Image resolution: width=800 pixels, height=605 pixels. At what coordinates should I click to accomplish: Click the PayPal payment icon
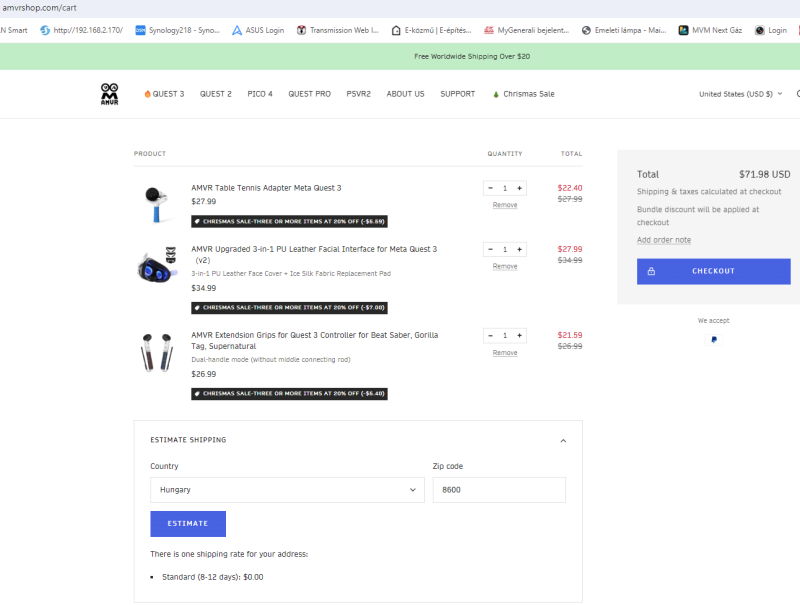click(x=713, y=339)
